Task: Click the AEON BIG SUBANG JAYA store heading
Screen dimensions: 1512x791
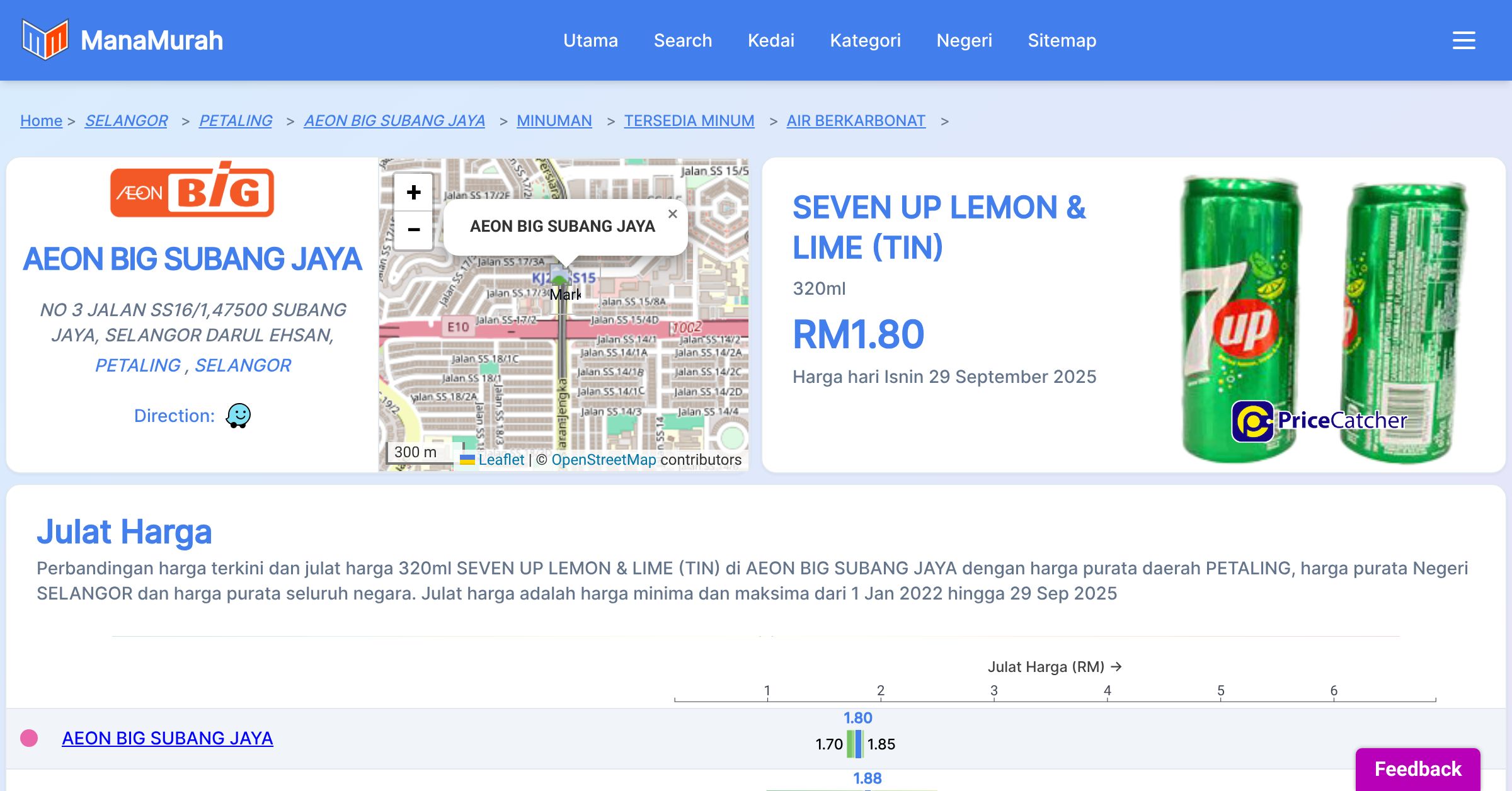Action: tap(192, 259)
